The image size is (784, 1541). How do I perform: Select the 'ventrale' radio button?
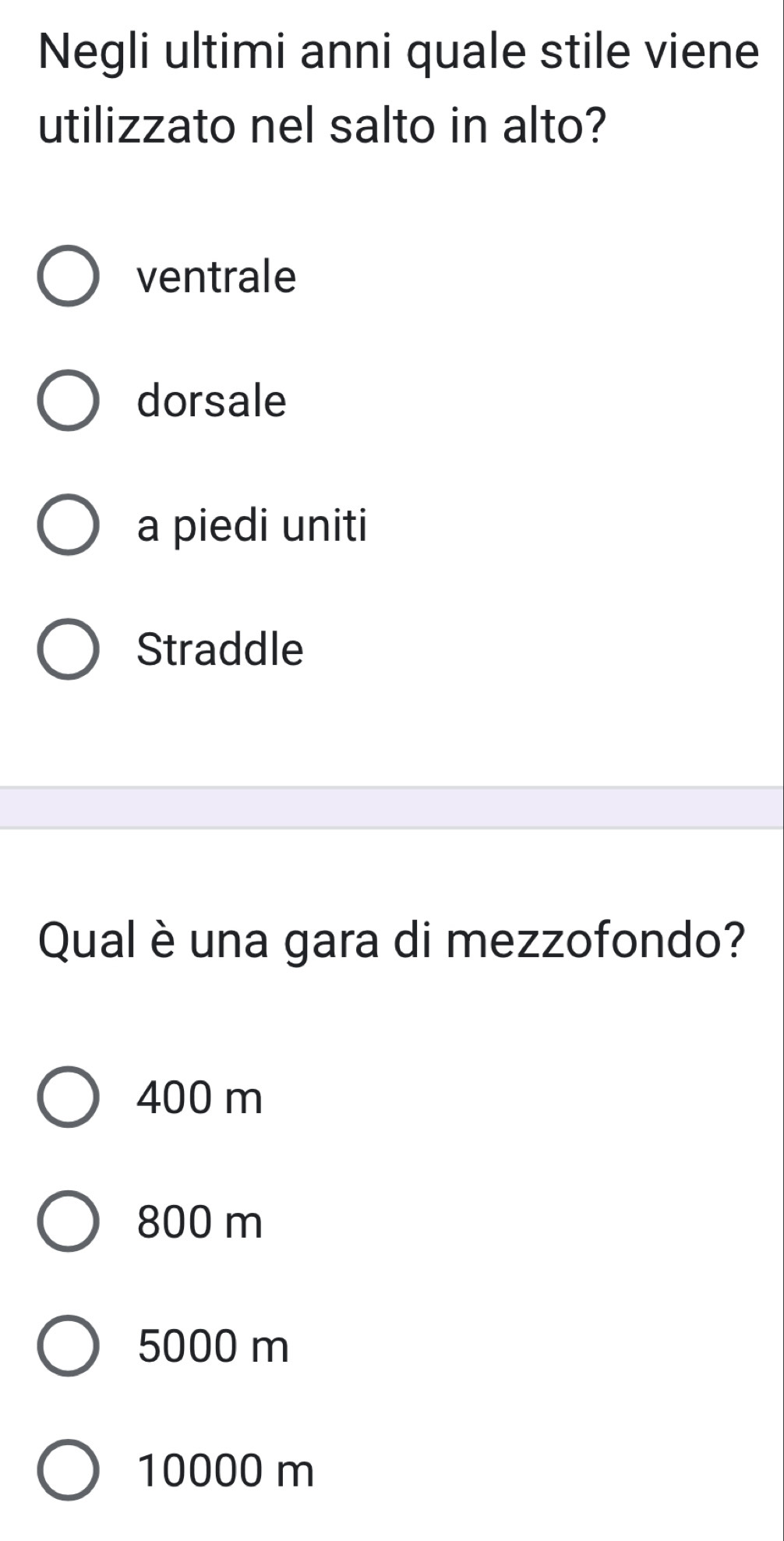click(68, 277)
